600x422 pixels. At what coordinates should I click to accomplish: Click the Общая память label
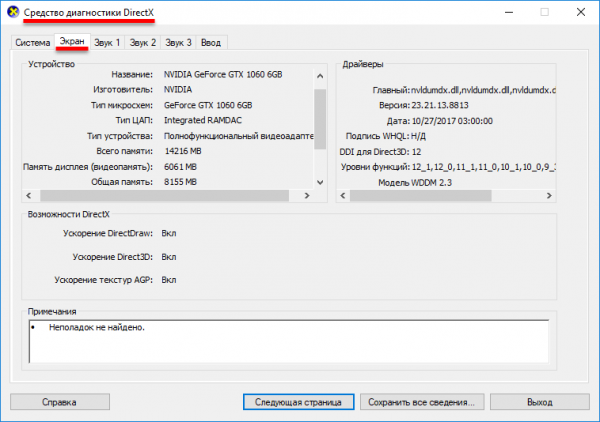122,182
